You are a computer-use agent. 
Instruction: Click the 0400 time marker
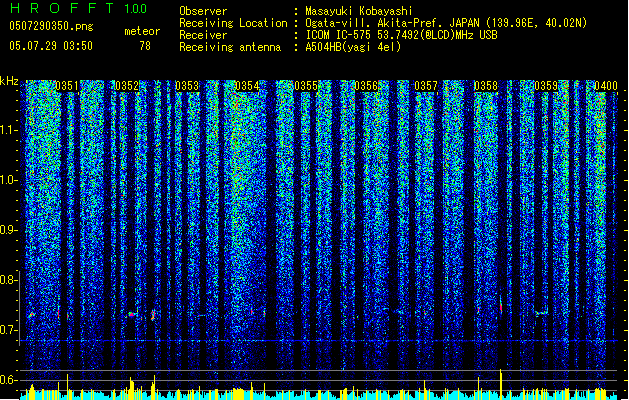pyautogui.click(x=606, y=86)
